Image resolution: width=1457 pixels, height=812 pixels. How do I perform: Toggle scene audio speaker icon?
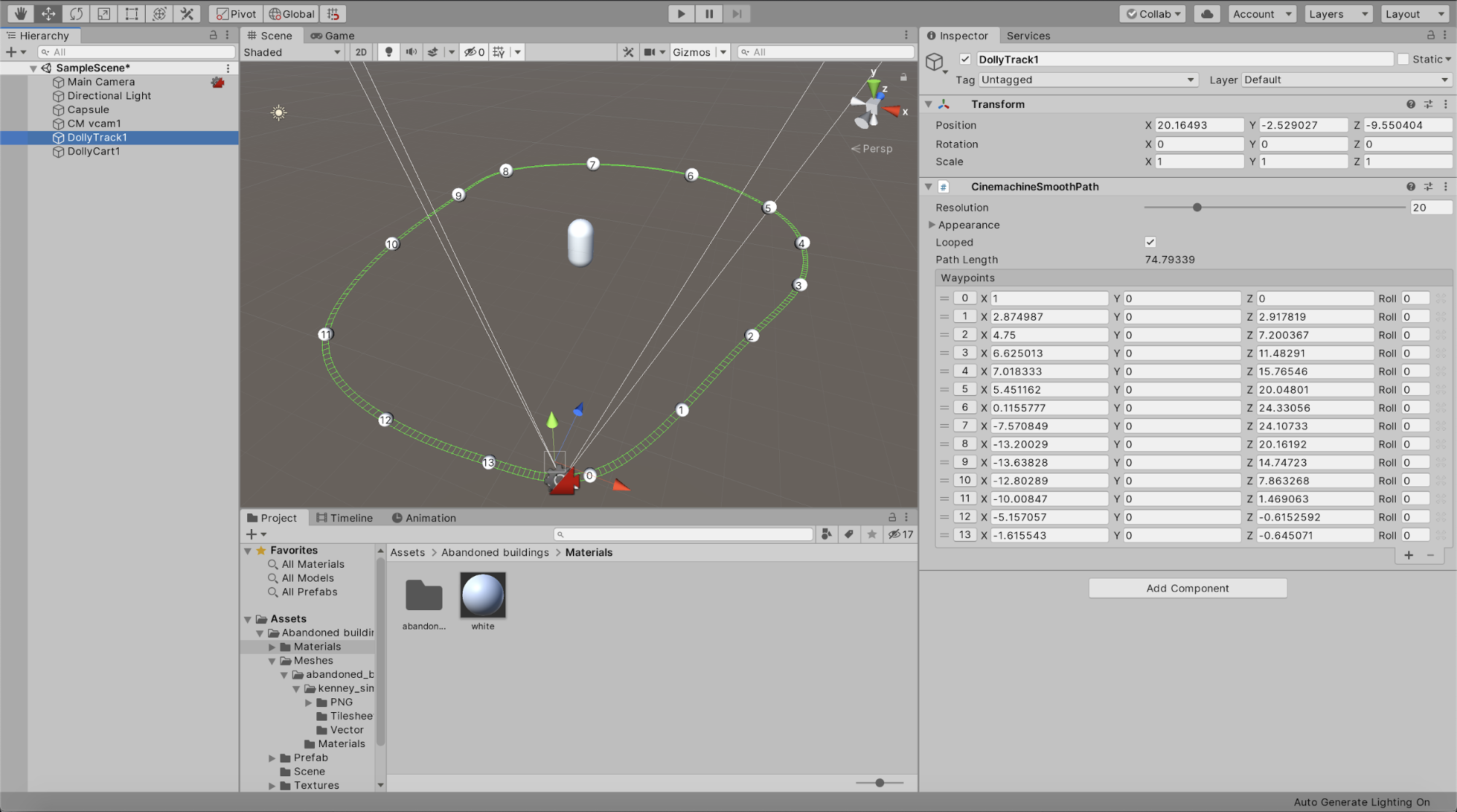pos(411,52)
